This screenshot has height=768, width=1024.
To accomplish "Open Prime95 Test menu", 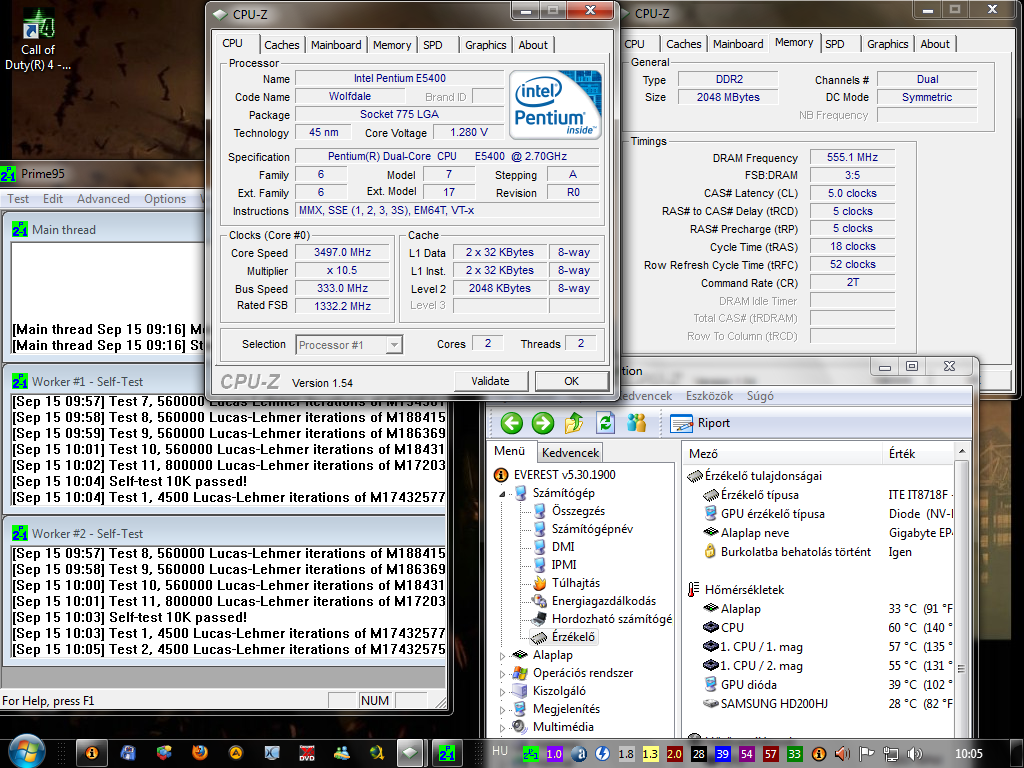I will (18, 199).
